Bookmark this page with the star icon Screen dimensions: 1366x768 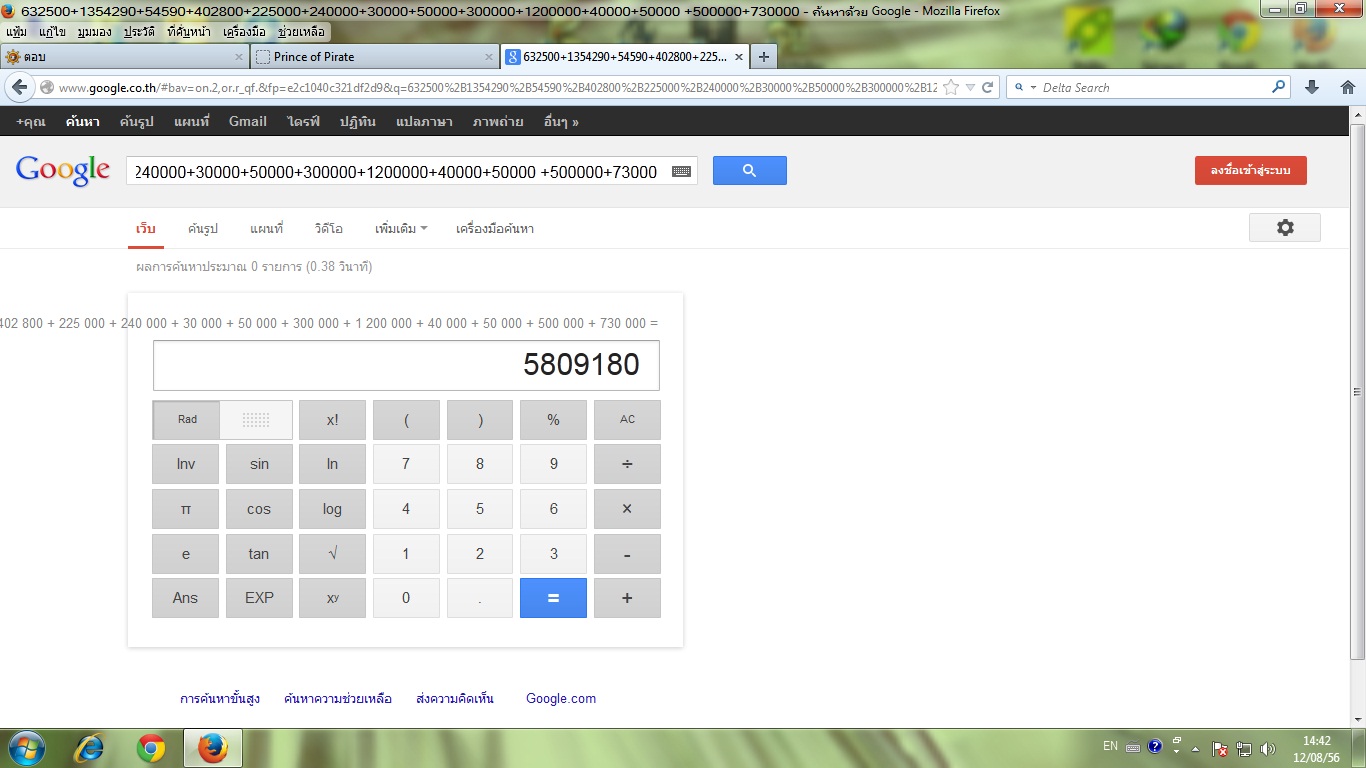pos(951,87)
